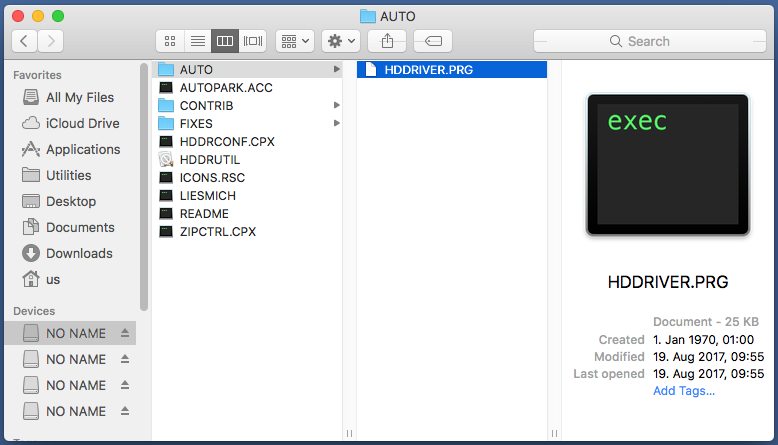
Task: Click the second column resize handle
Action: coord(554,434)
